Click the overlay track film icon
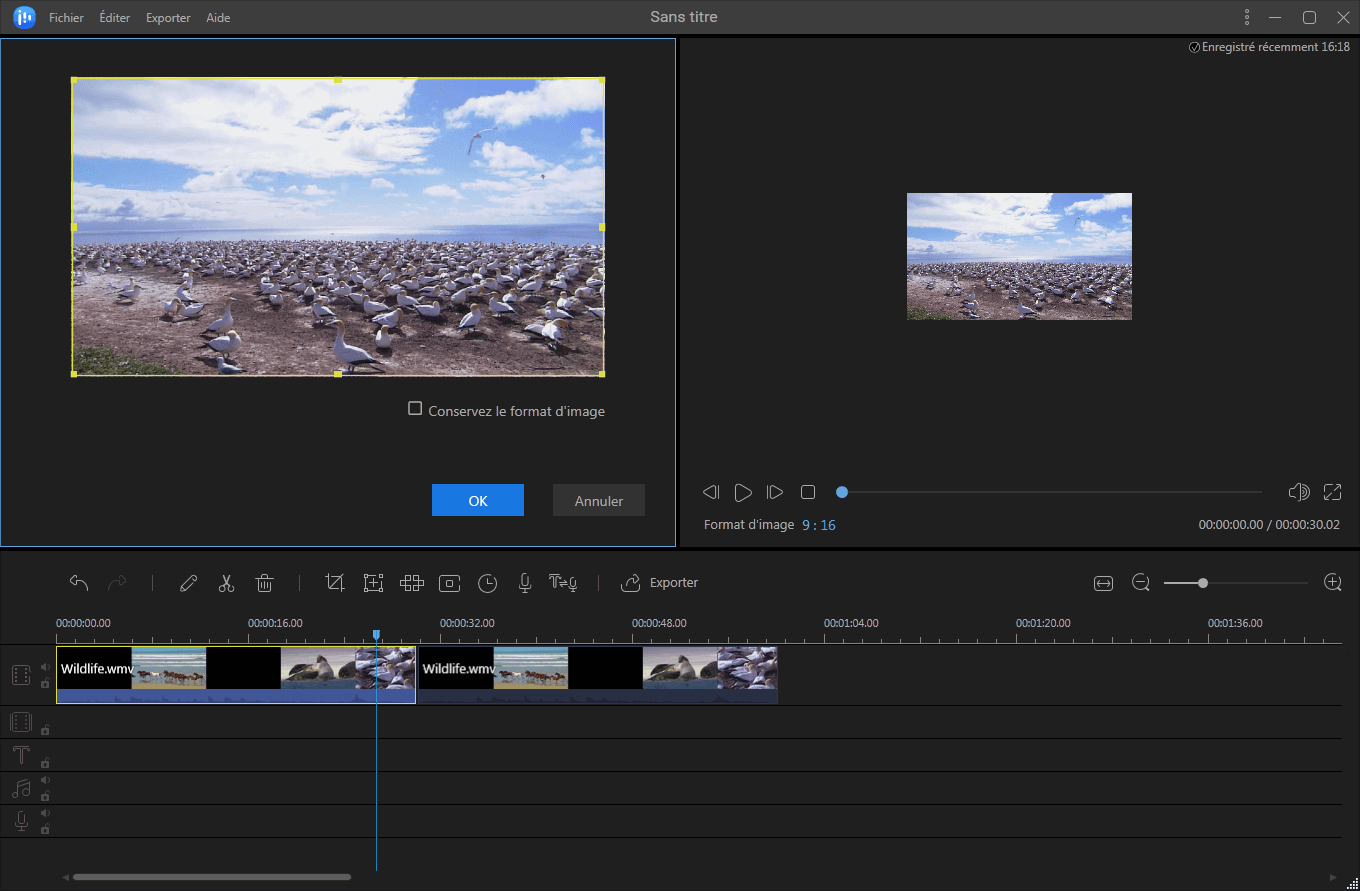Screen dimensions: 1360x891 click(x=21, y=722)
